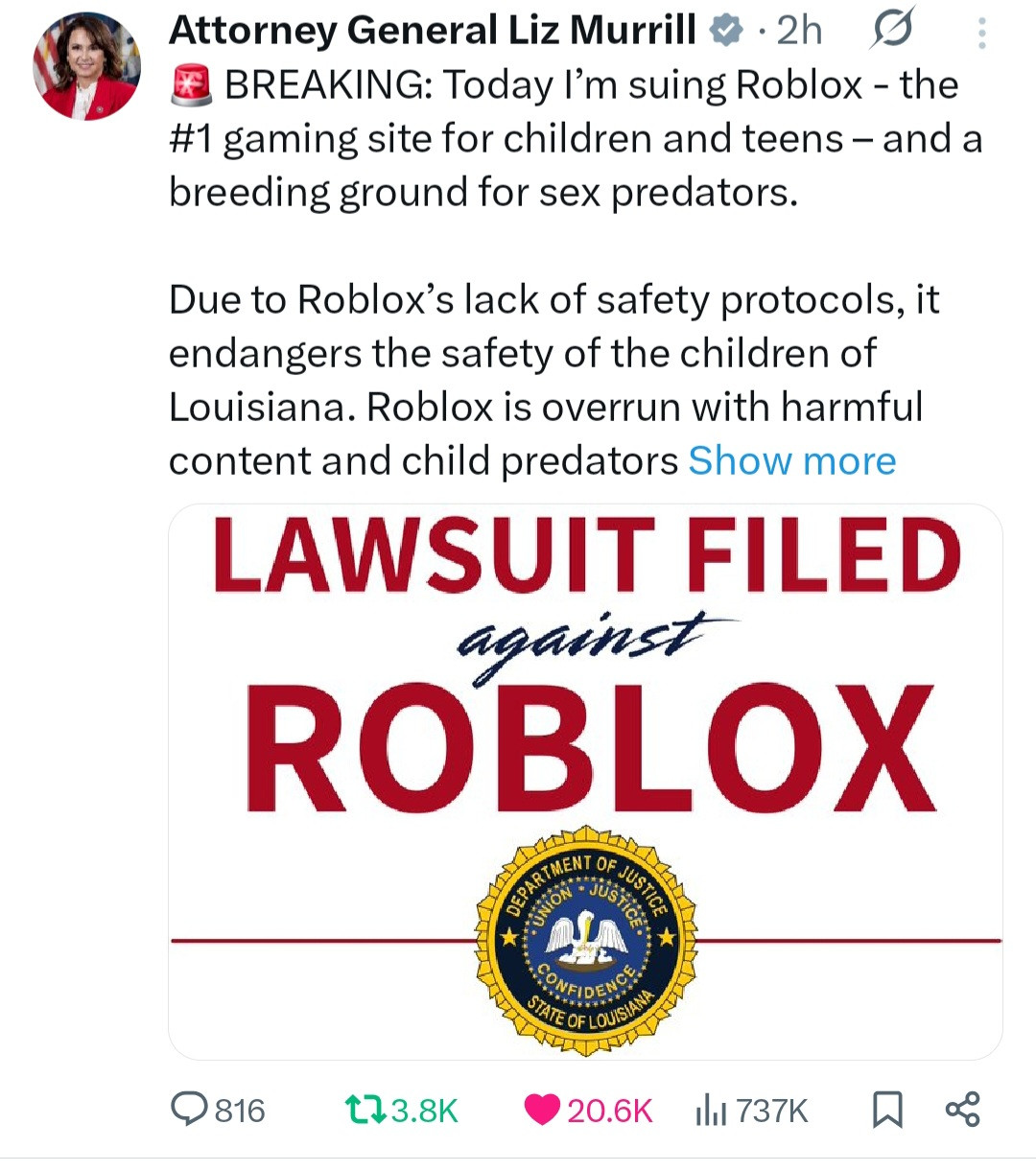Image resolution: width=1036 pixels, height=1171 pixels.
Task: Expand the post with Show more
Action: tap(792, 461)
